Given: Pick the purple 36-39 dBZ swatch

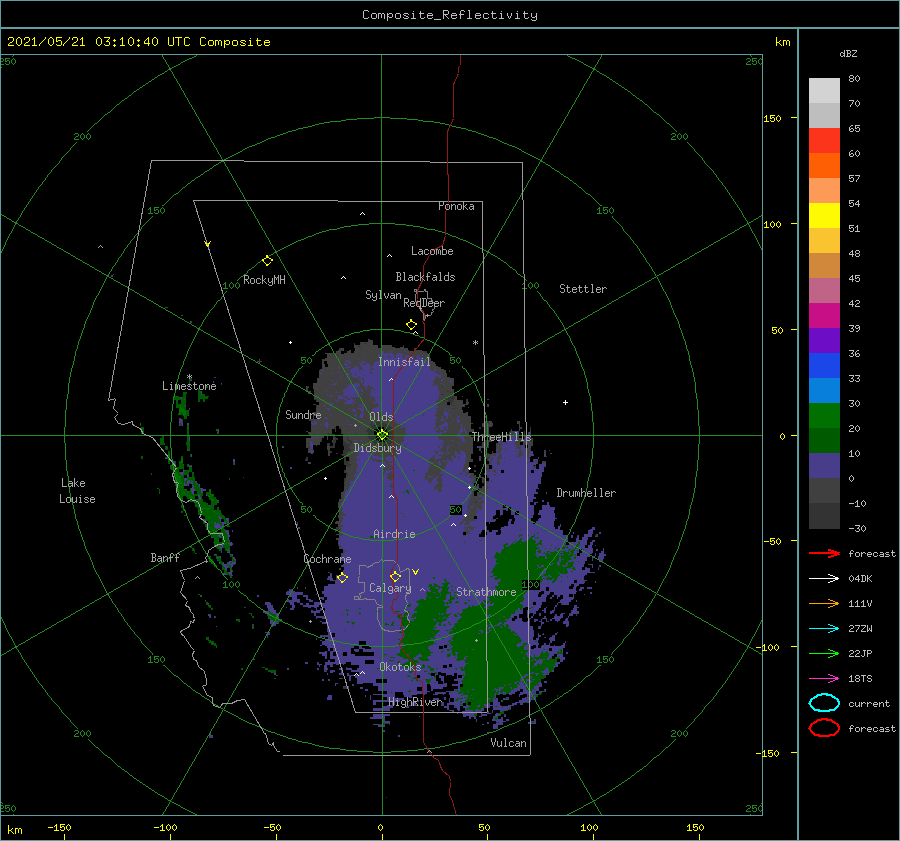Looking at the screenshot, I should [x=824, y=341].
